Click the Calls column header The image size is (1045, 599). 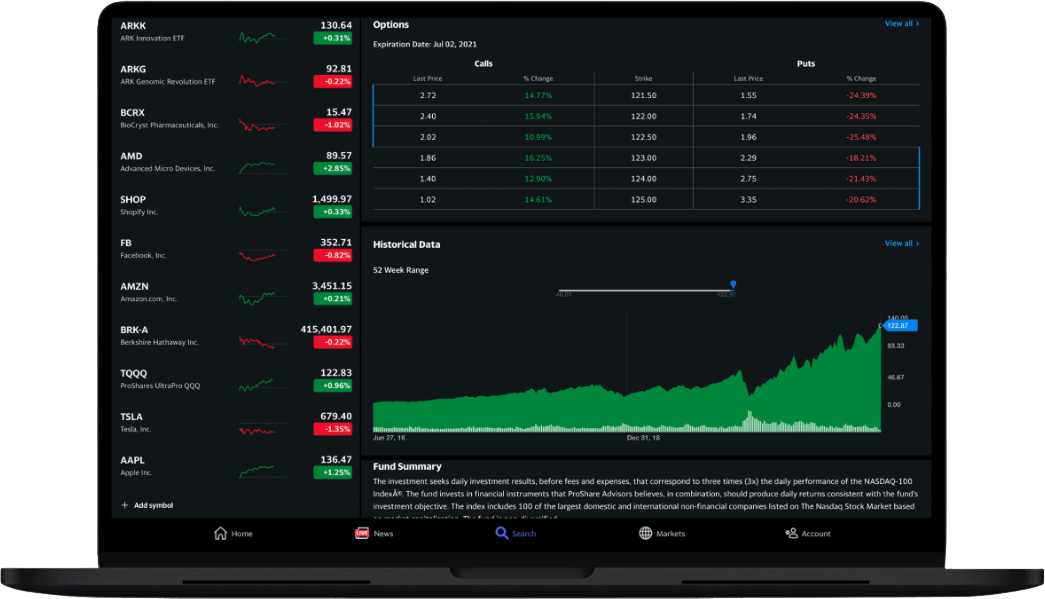click(x=483, y=64)
